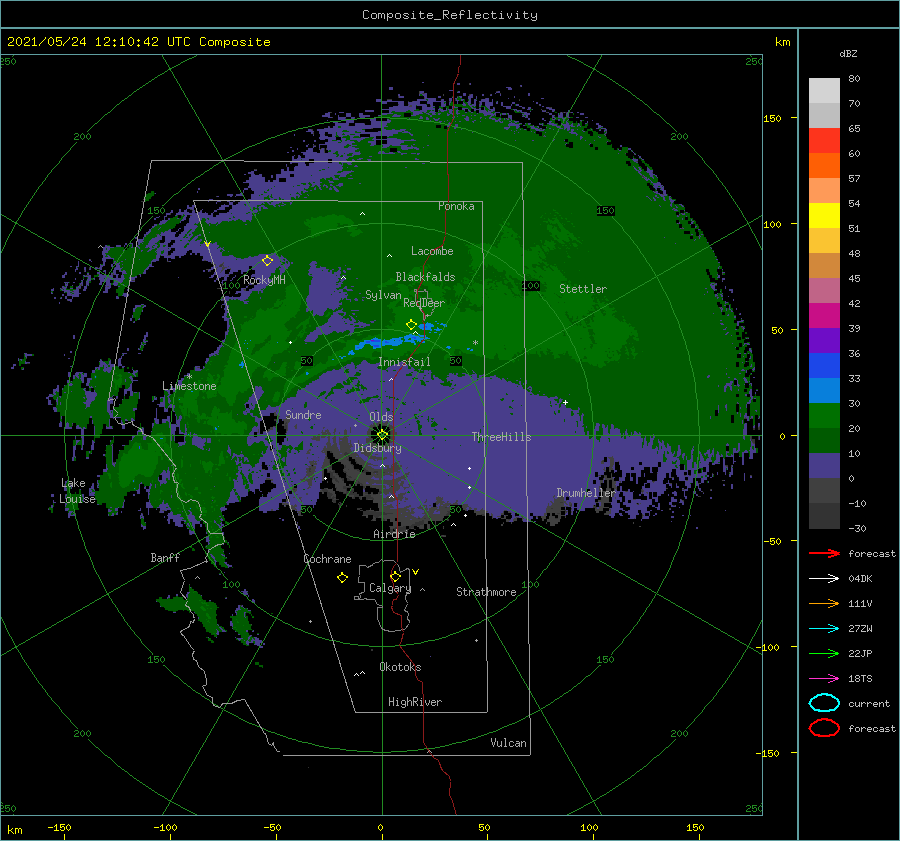This screenshot has width=900, height=841.
Task: Click the Sylvan label on map
Action: (383, 295)
